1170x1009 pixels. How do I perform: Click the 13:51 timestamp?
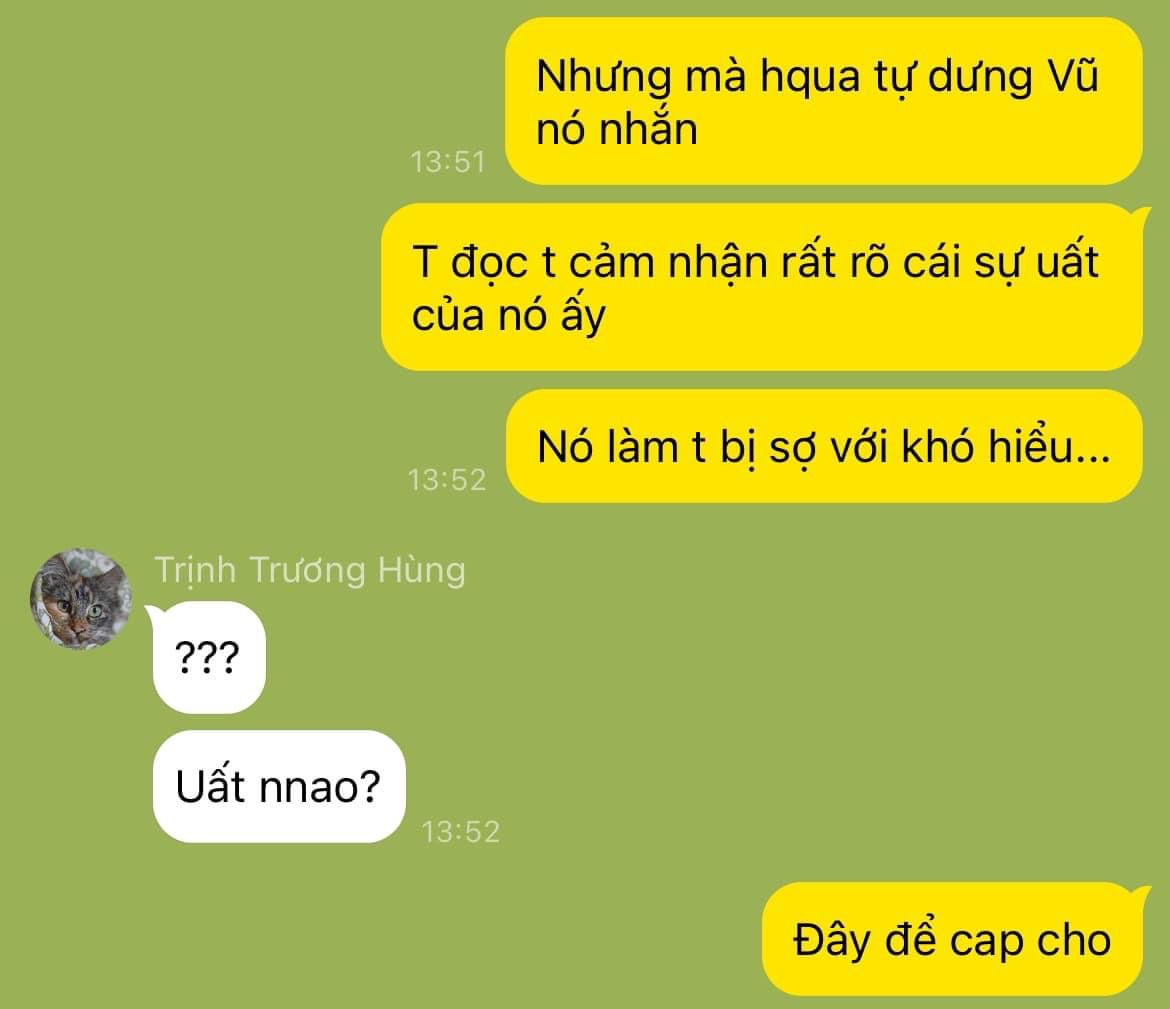[x=448, y=162]
